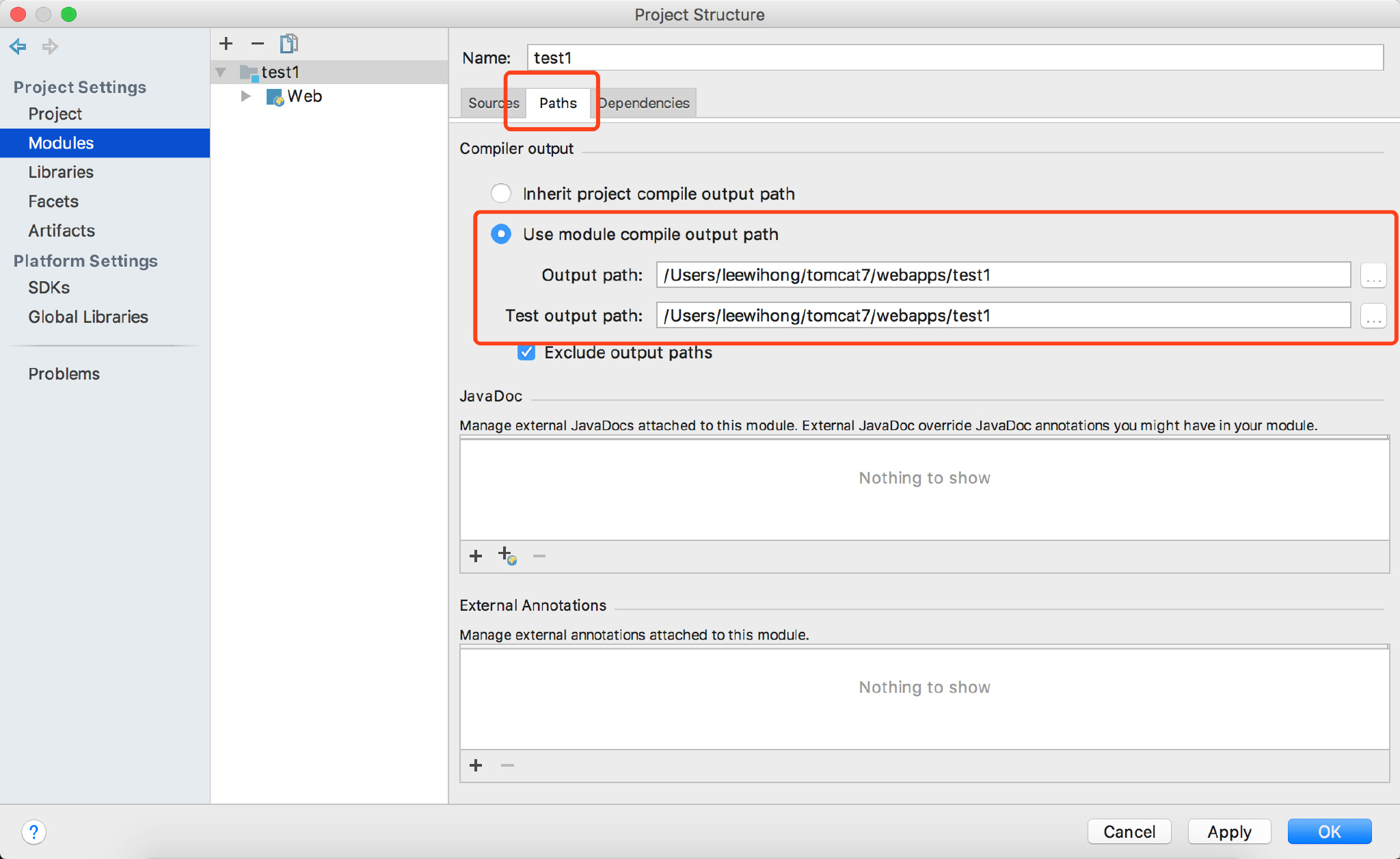
Task: Select Inherit project compile output path
Action: click(x=501, y=194)
